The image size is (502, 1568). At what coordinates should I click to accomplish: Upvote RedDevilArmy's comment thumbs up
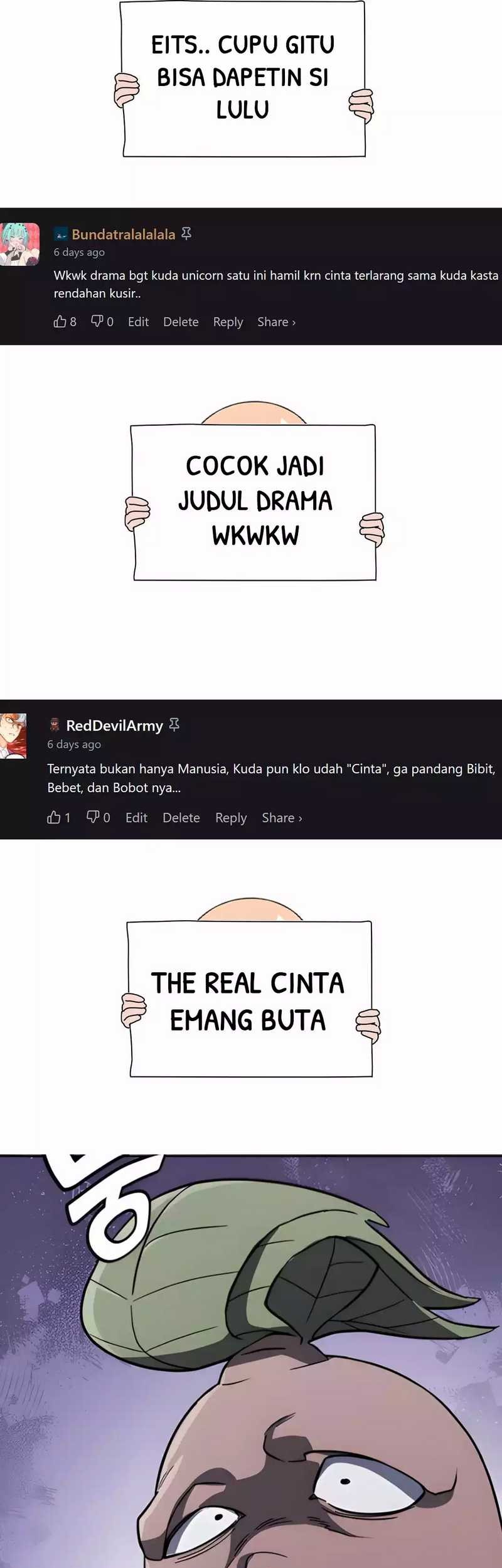pyautogui.click(x=54, y=817)
